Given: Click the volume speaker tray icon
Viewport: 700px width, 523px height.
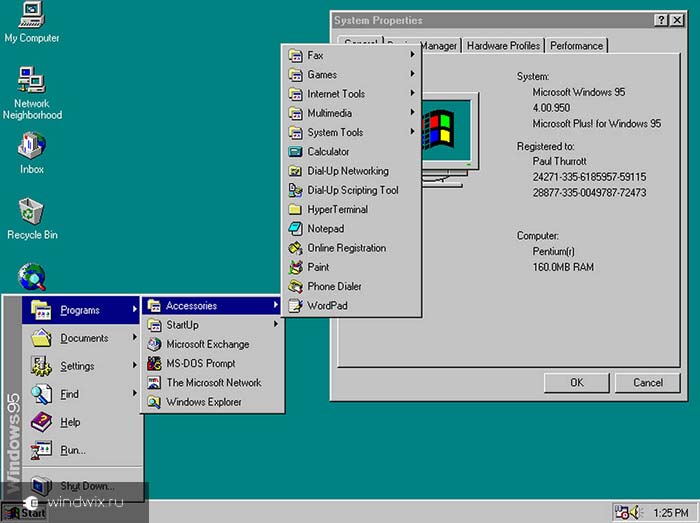Looking at the screenshot, I should (x=636, y=512).
